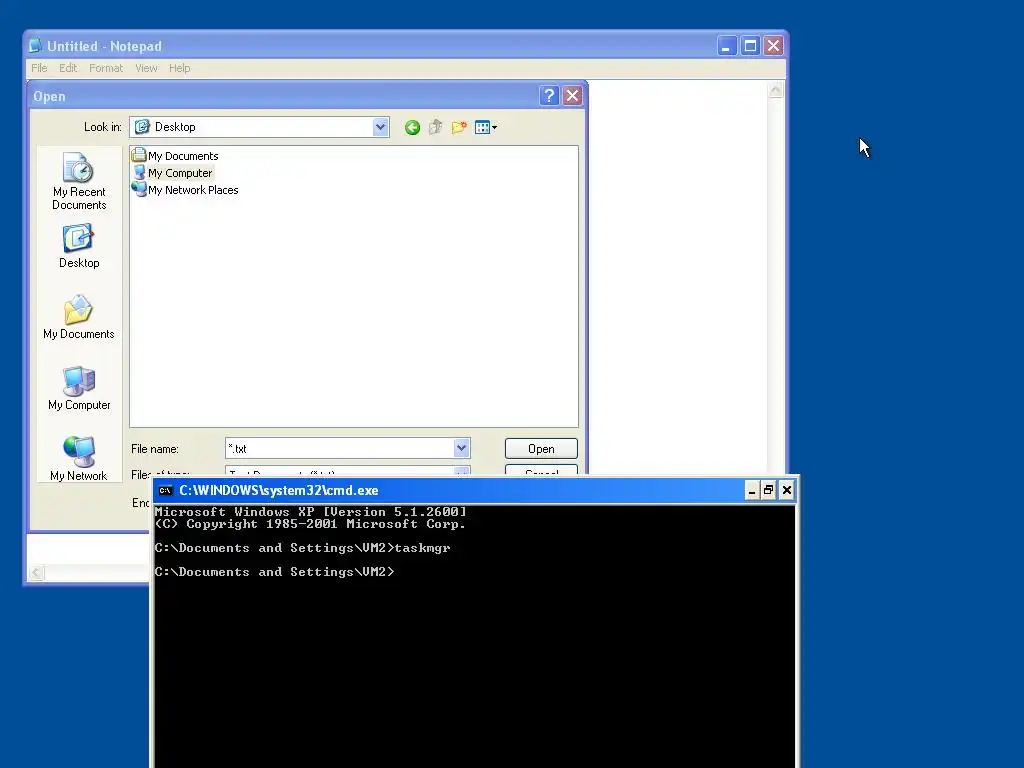Viewport: 1024px width, 768px height.
Task: Click the Notepad title bar text
Action: [104, 46]
